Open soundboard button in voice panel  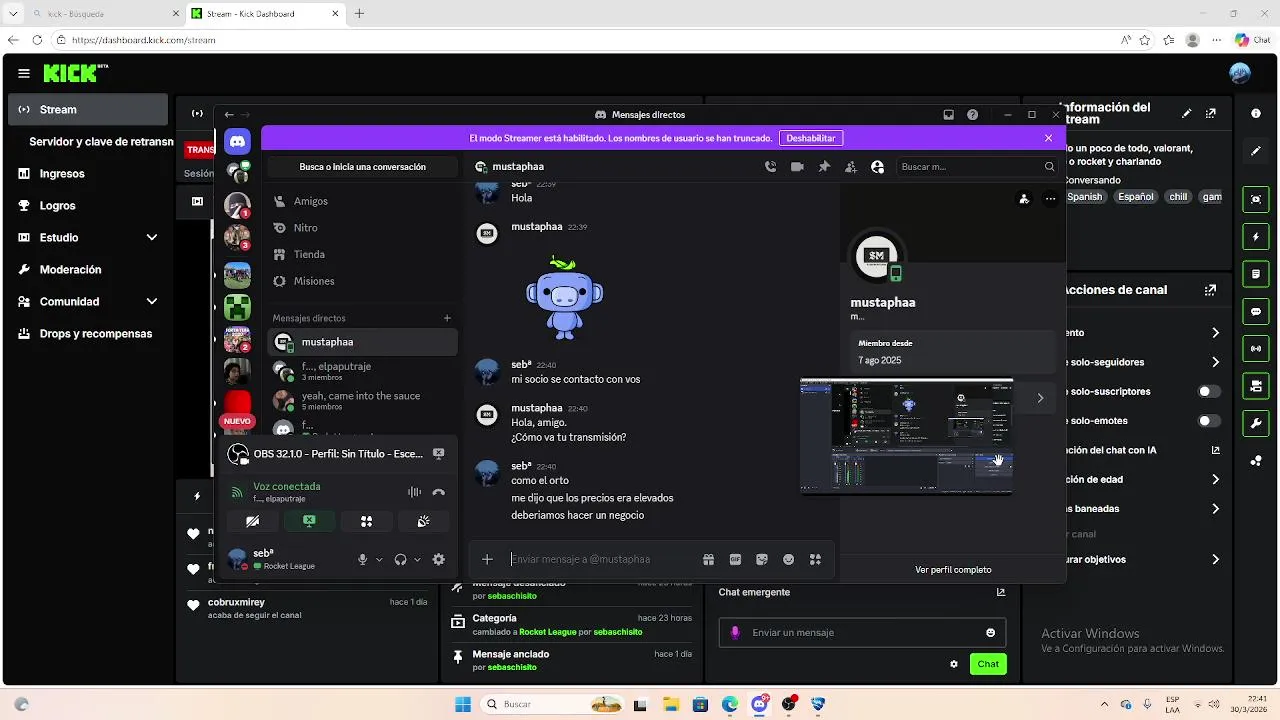(423, 521)
